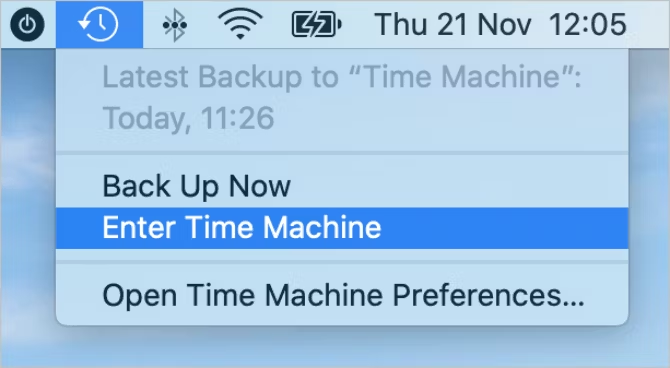Click the Thu 21 Nov date

point(453,24)
